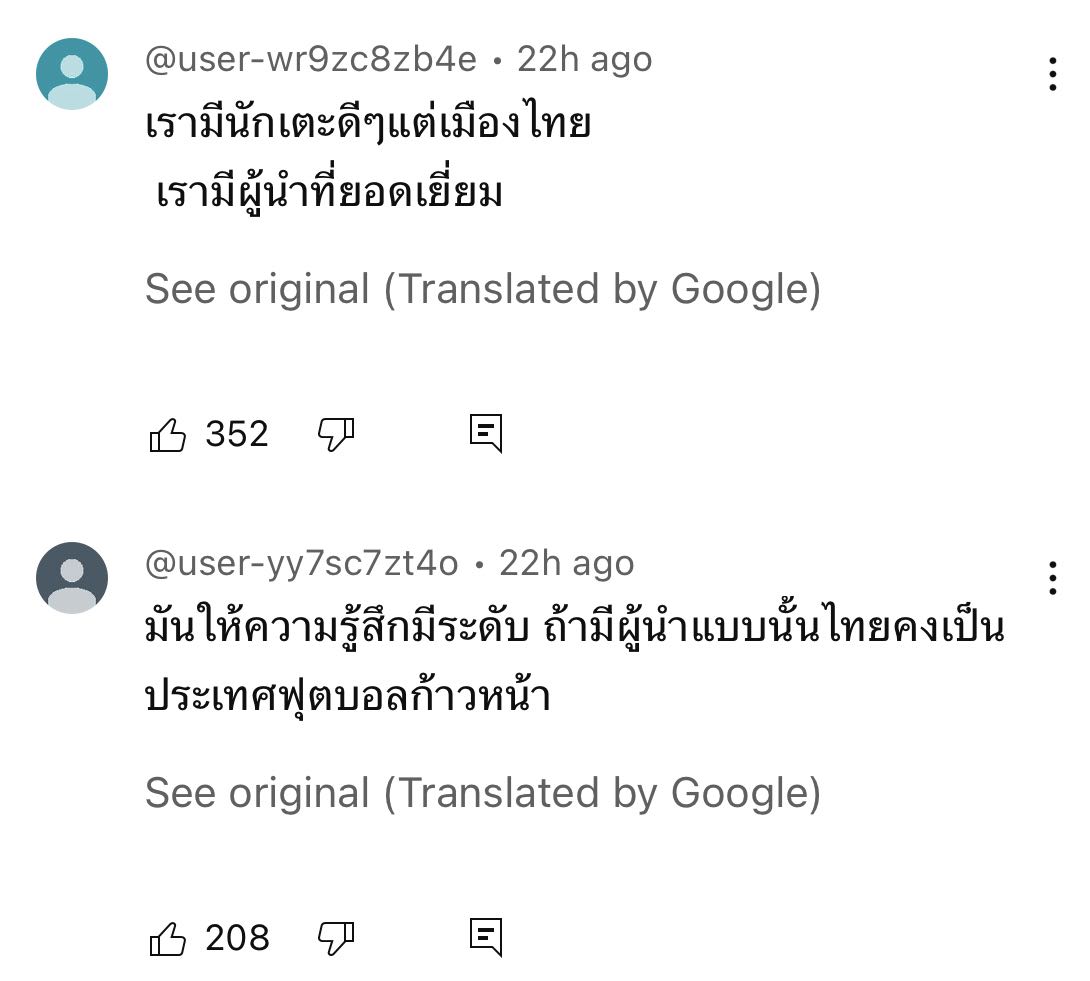The width and height of the screenshot is (1090, 981).
Task: Show original text of second comment
Action: (x=483, y=793)
